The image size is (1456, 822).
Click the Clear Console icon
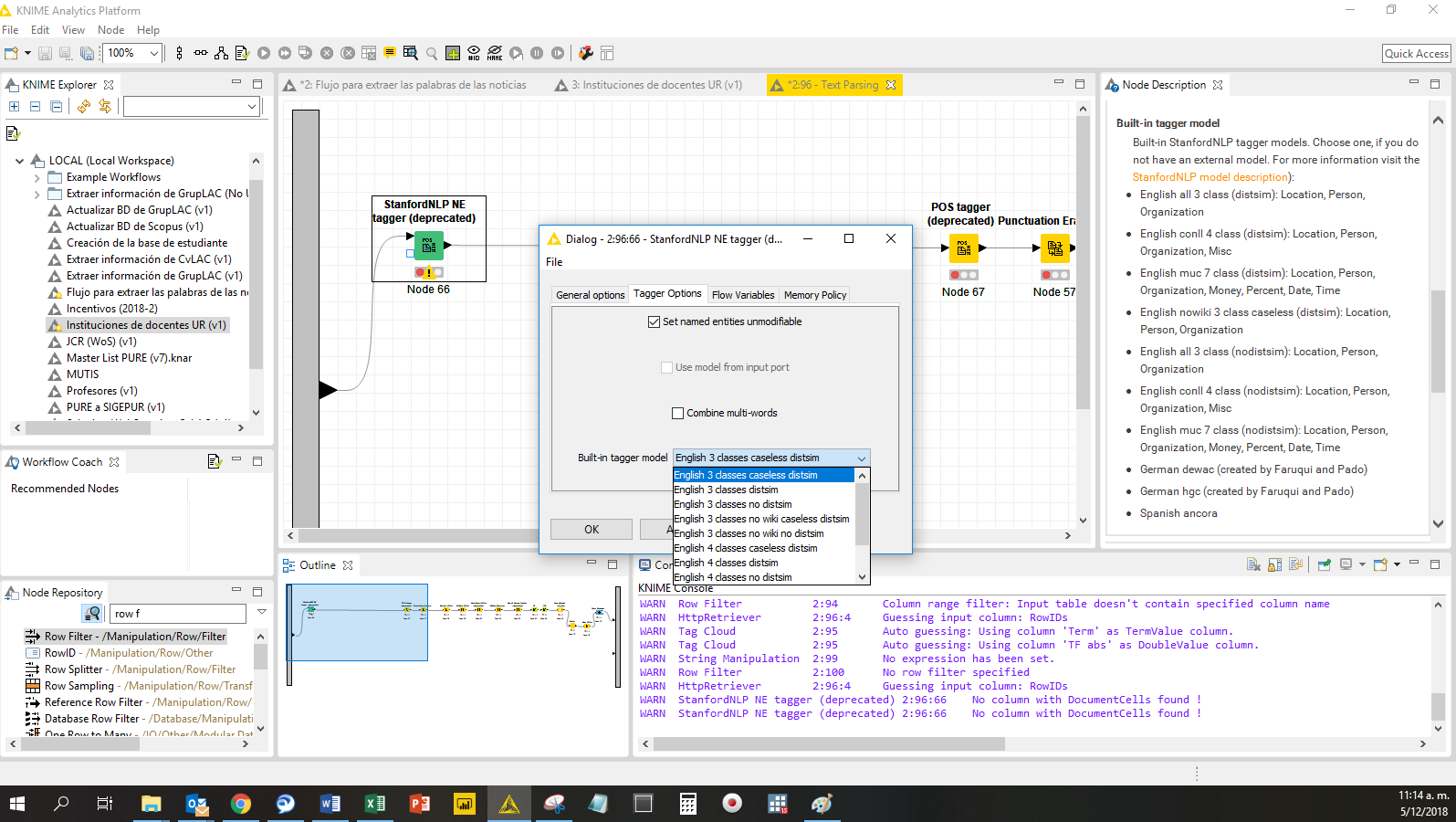(1253, 564)
